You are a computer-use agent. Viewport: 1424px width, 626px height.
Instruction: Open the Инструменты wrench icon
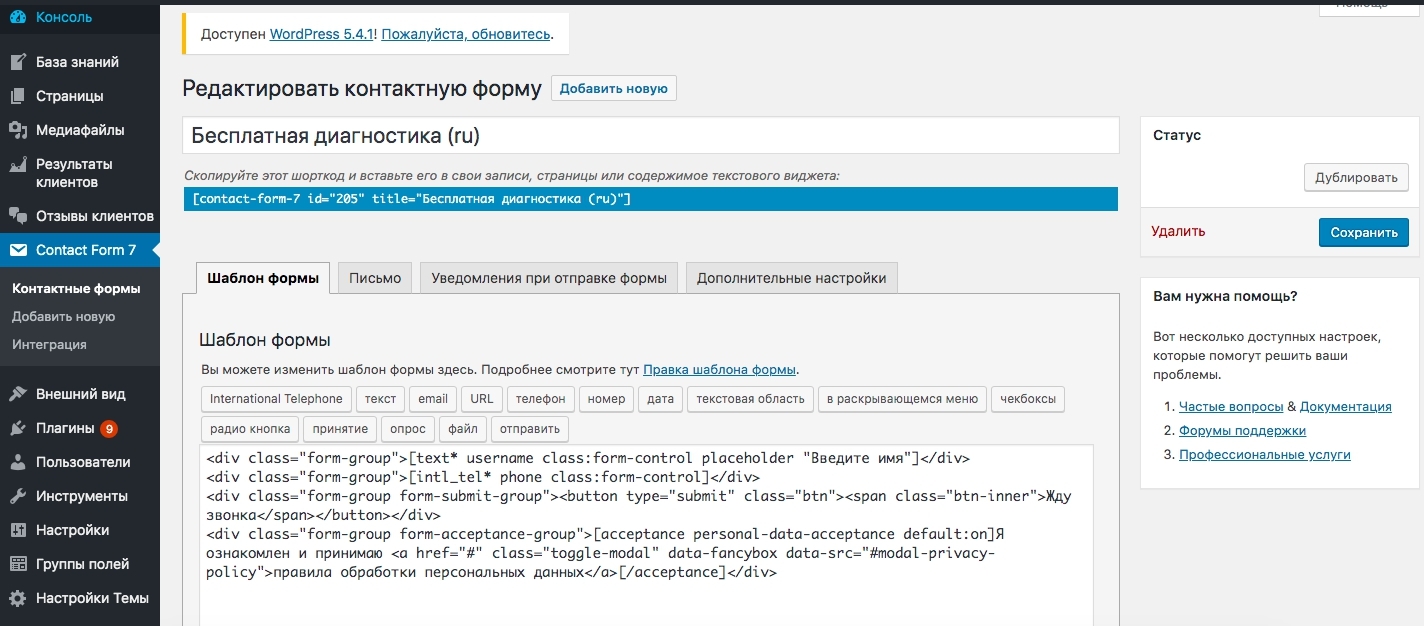[x=18, y=496]
